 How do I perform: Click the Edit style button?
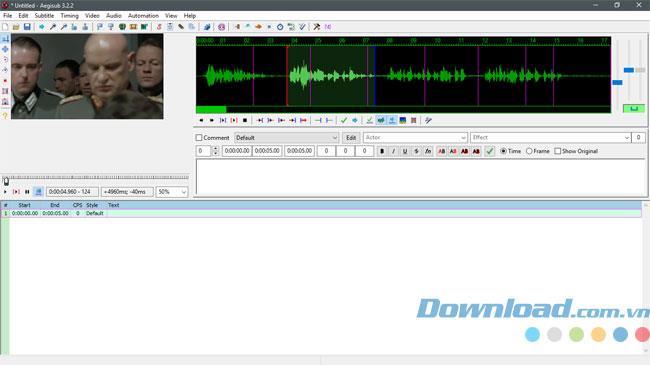click(x=351, y=138)
